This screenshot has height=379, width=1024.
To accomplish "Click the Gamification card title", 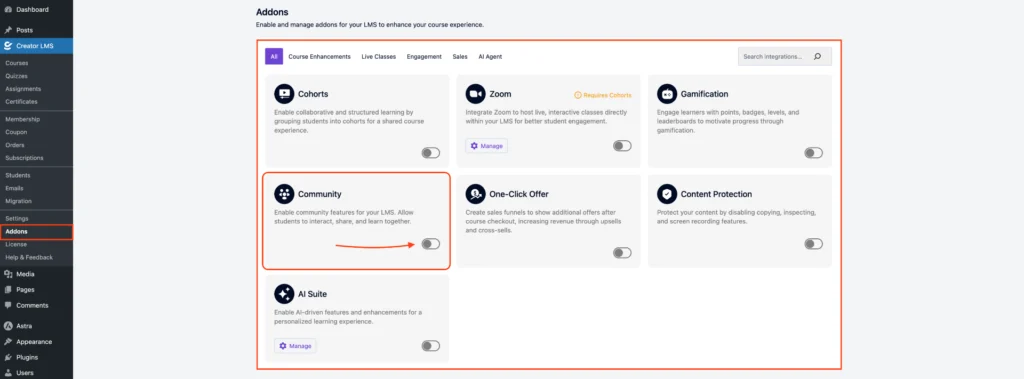I will 705,94.
